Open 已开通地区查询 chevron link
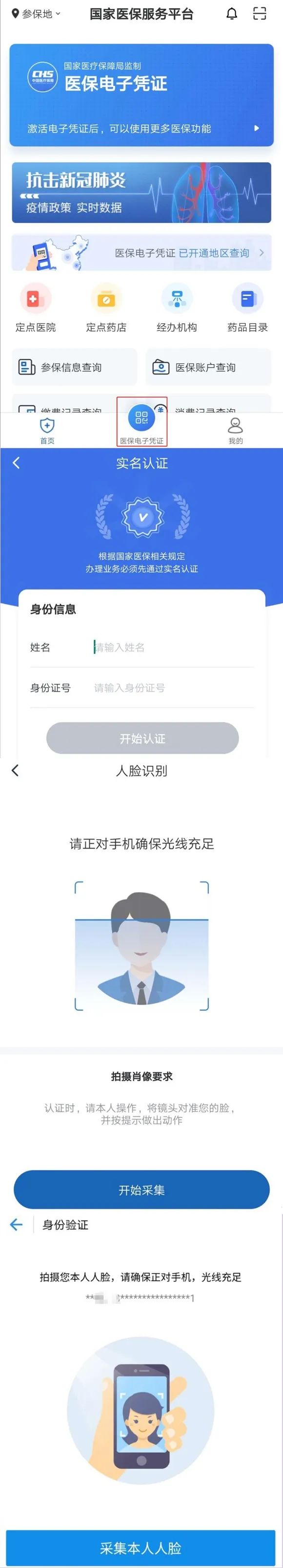The image size is (283, 1568). [262, 253]
